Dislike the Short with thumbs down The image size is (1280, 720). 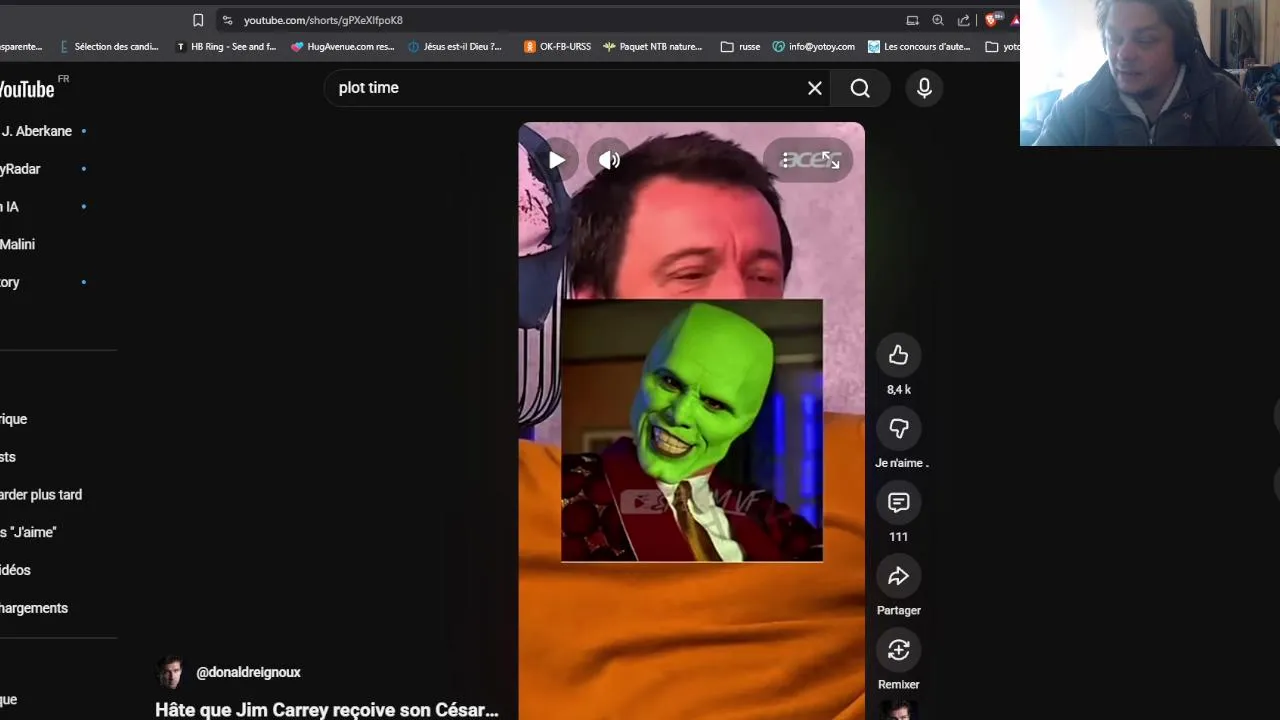click(898, 429)
